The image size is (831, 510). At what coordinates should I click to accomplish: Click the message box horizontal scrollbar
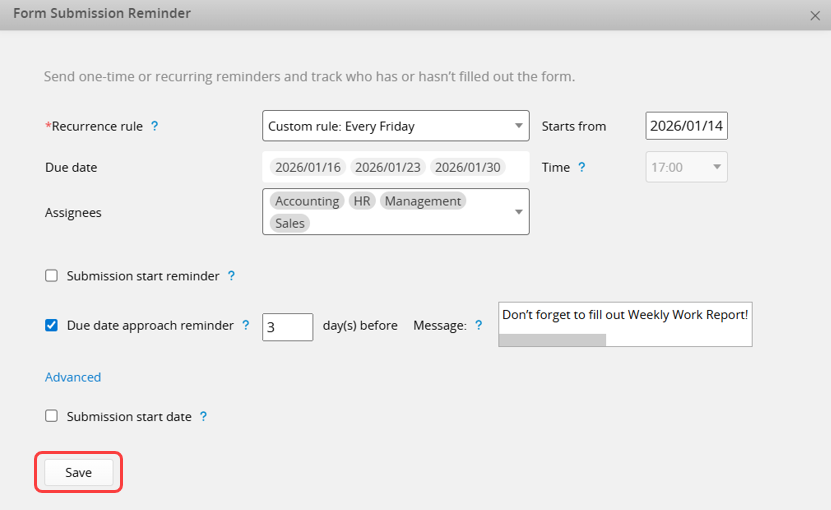(552, 340)
